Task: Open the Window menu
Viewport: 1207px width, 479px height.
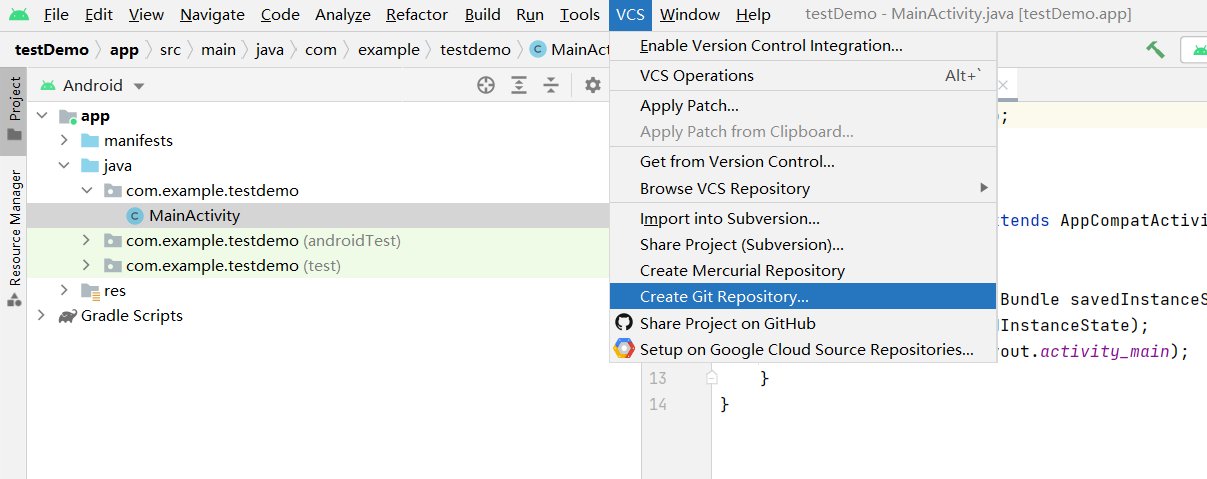Action: pos(690,15)
